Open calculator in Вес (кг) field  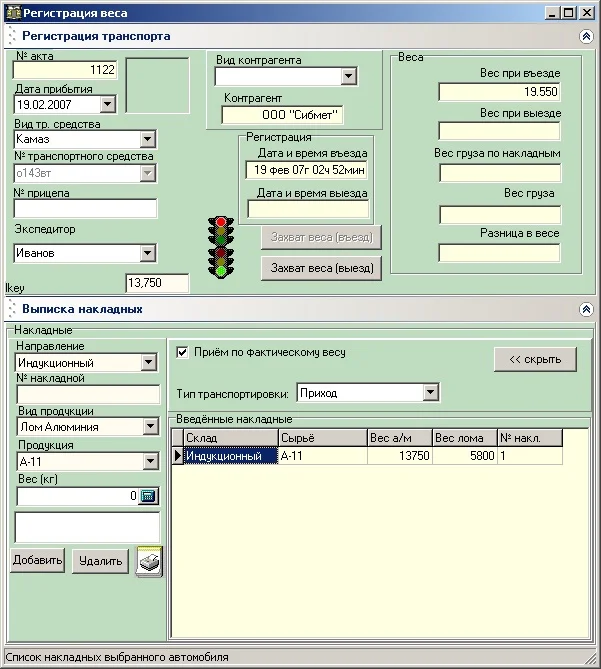tap(149, 496)
